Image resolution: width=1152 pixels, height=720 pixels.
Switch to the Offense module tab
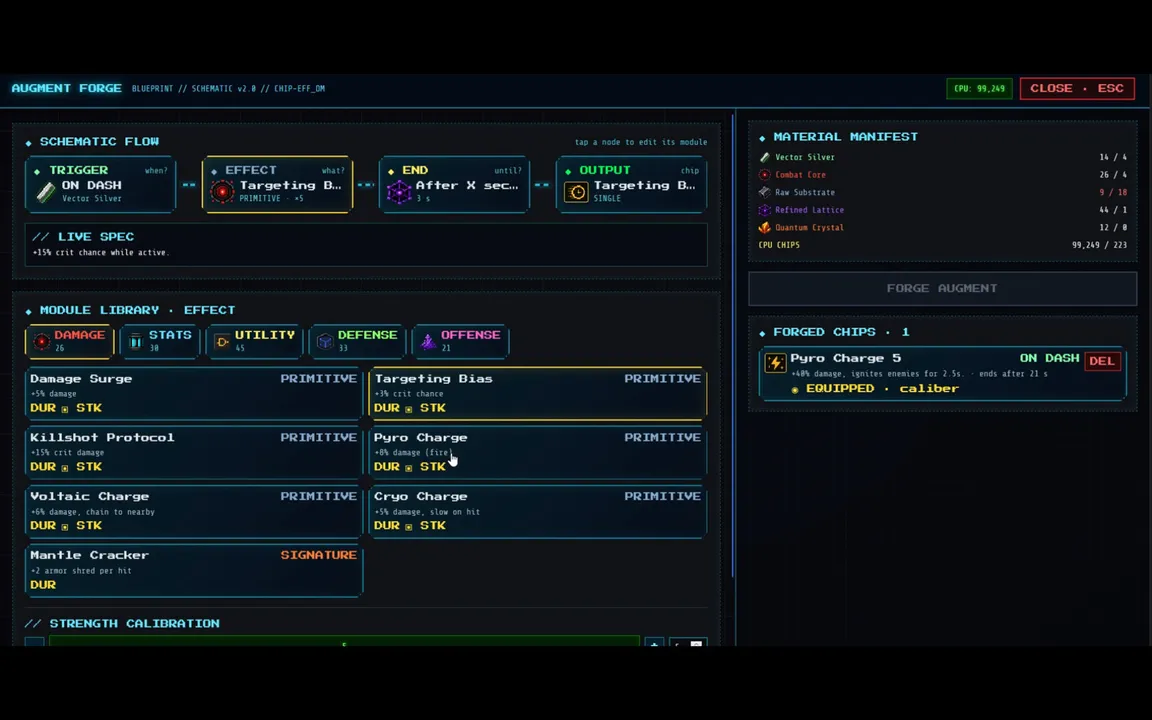(461, 341)
